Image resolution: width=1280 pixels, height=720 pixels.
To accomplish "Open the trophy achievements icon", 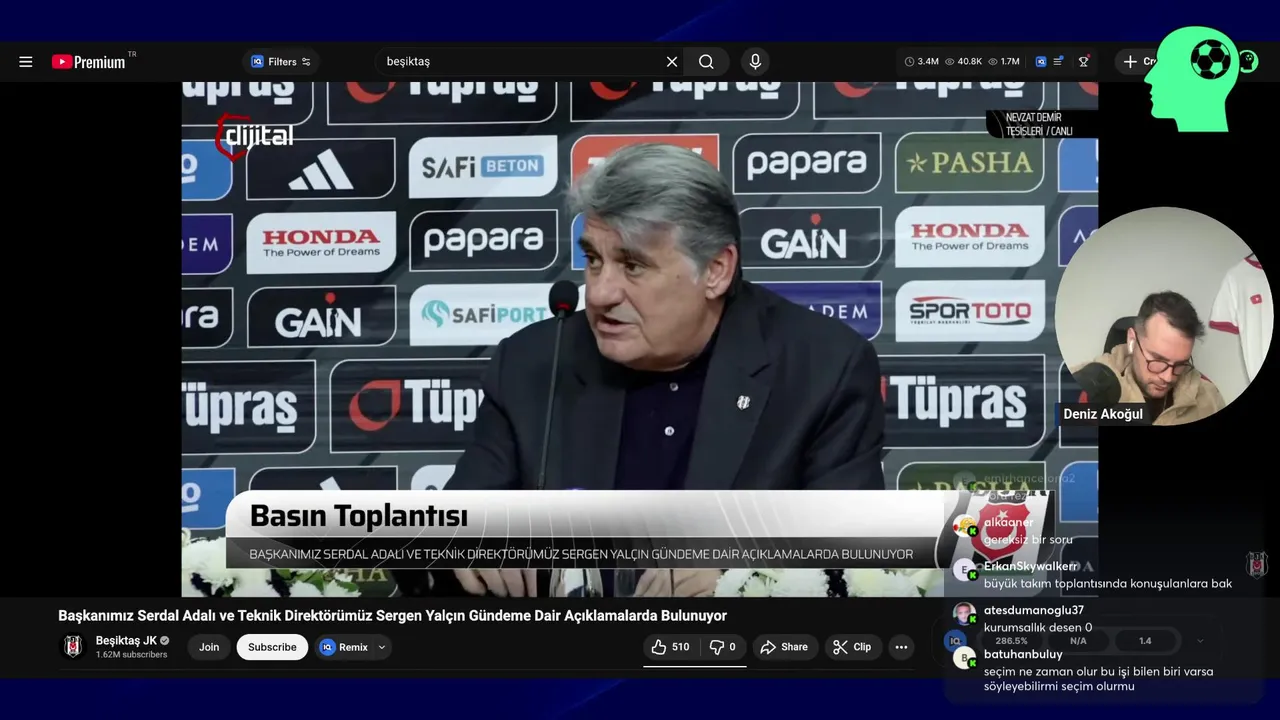I will [x=1083, y=62].
